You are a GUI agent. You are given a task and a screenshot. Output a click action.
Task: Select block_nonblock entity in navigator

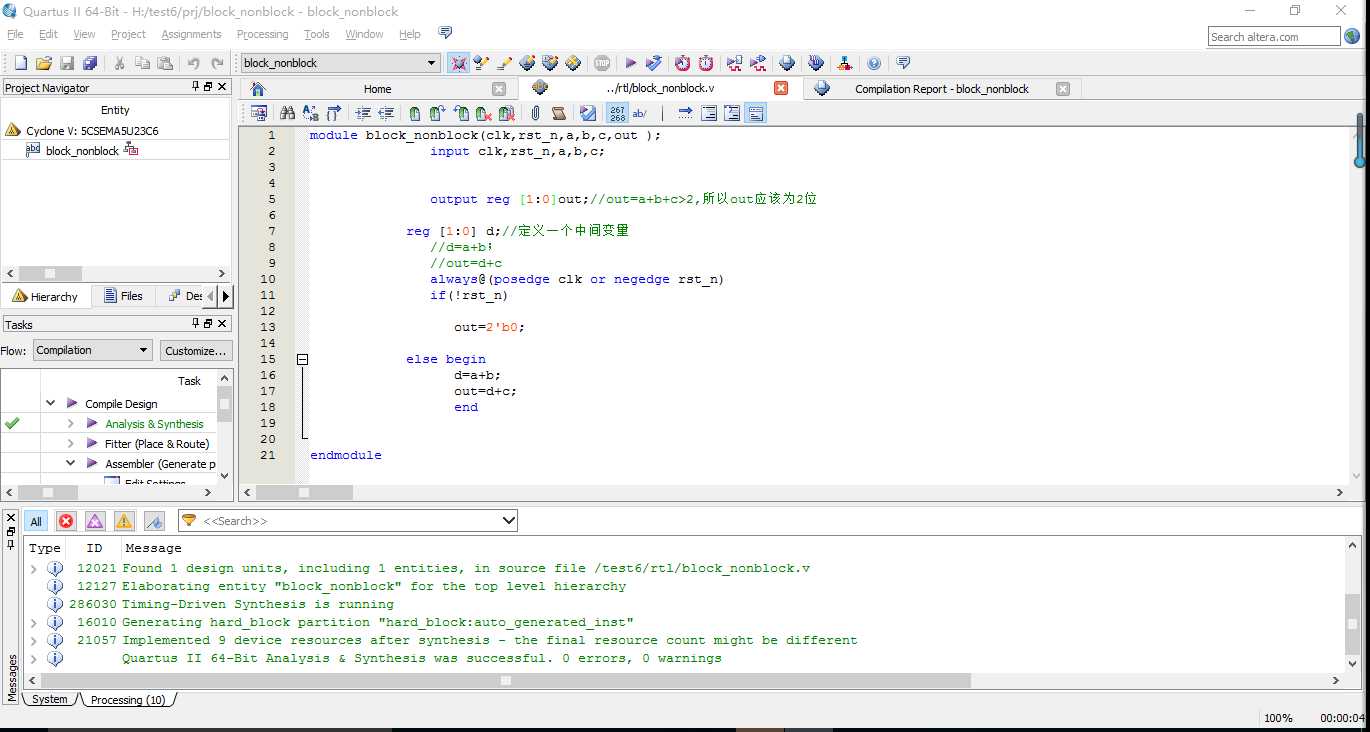82,151
